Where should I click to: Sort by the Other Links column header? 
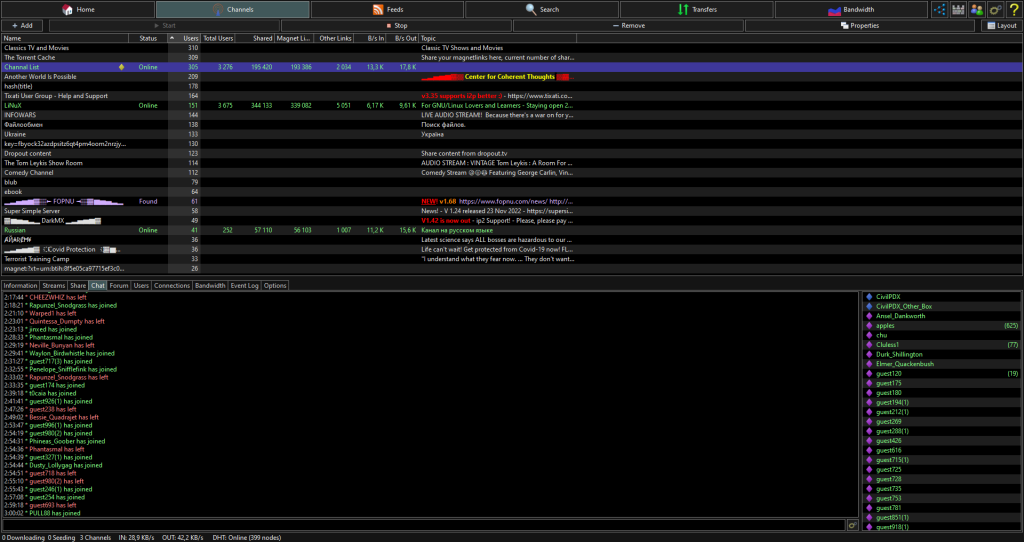pyautogui.click(x=334, y=39)
